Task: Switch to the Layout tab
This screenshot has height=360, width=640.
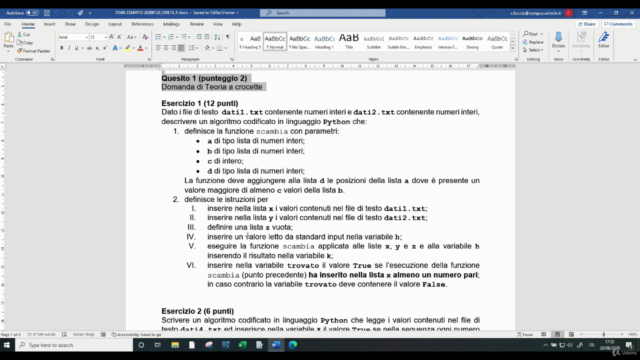Action: (x=115, y=24)
